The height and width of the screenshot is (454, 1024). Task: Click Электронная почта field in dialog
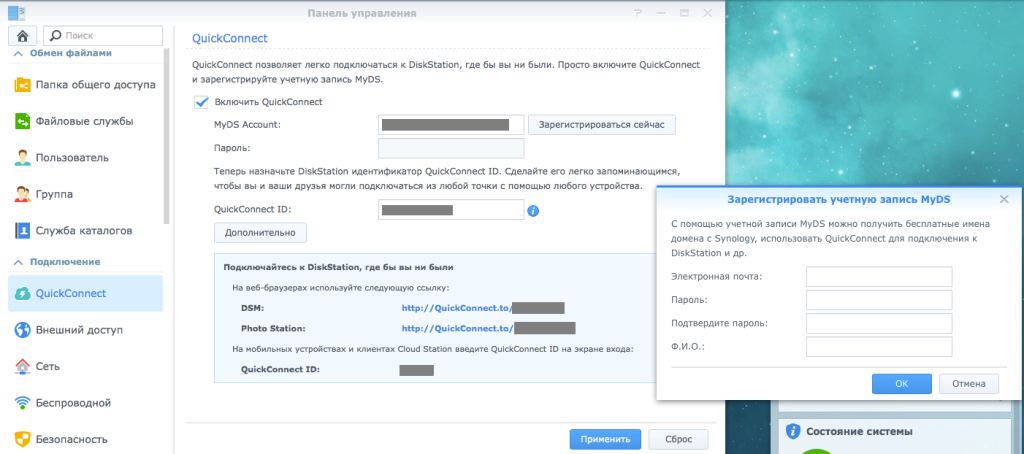[x=879, y=277]
